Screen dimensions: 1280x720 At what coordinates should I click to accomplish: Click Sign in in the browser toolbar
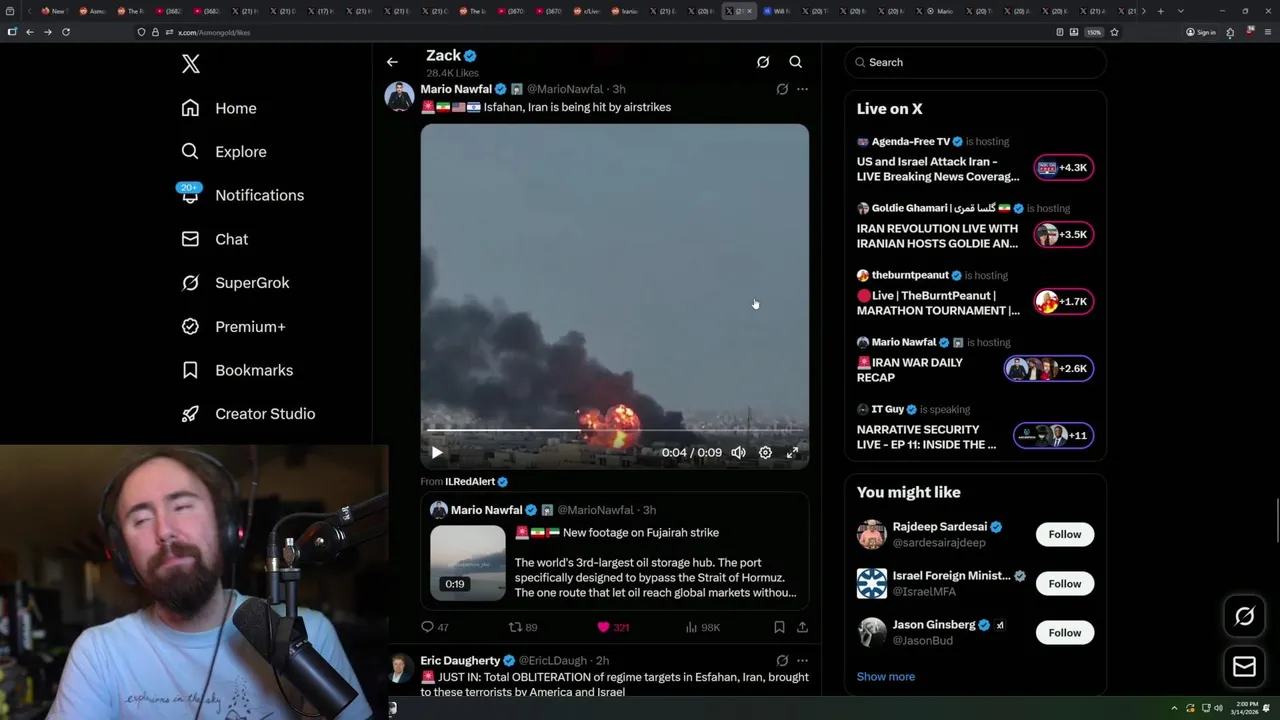(x=1201, y=32)
